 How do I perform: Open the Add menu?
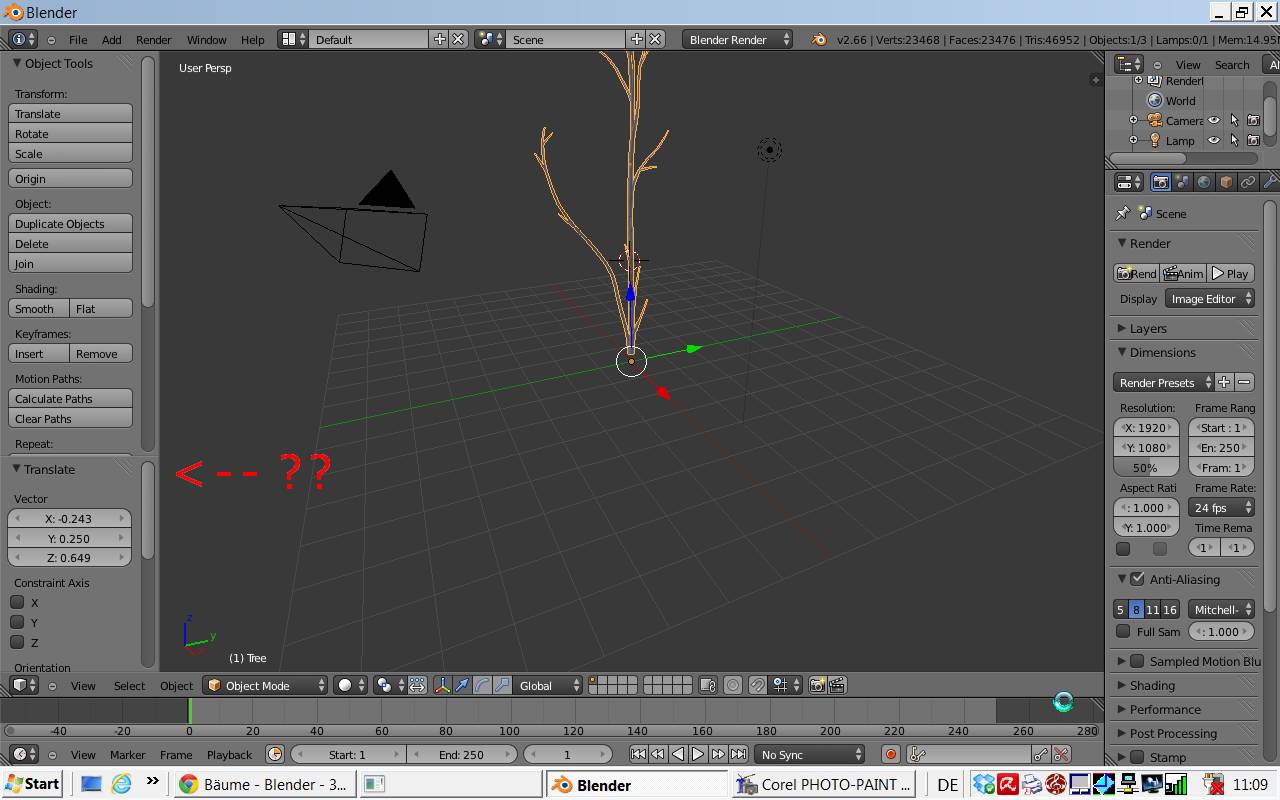click(111, 39)
